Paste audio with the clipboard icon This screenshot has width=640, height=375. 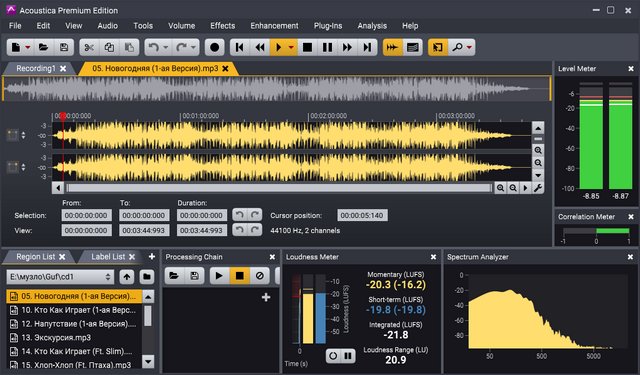point(129,47)
